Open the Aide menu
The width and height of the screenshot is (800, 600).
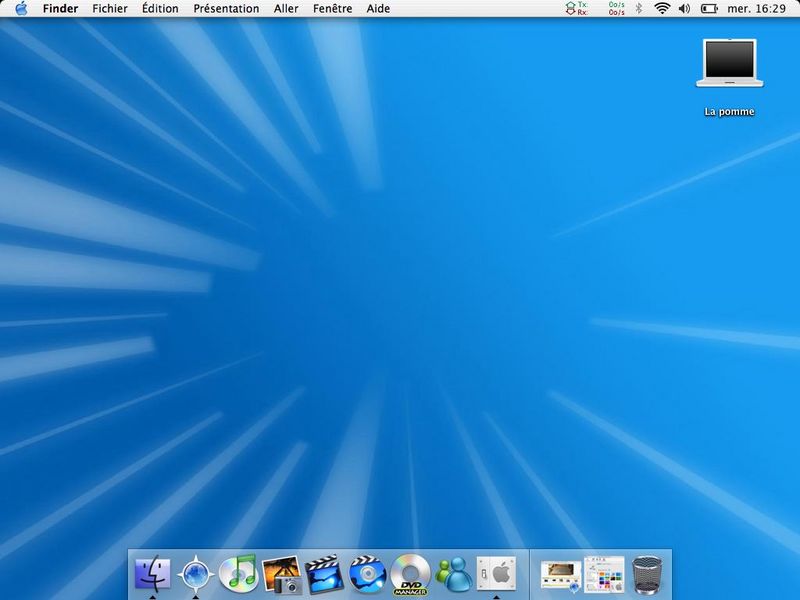tap(378, 9)
